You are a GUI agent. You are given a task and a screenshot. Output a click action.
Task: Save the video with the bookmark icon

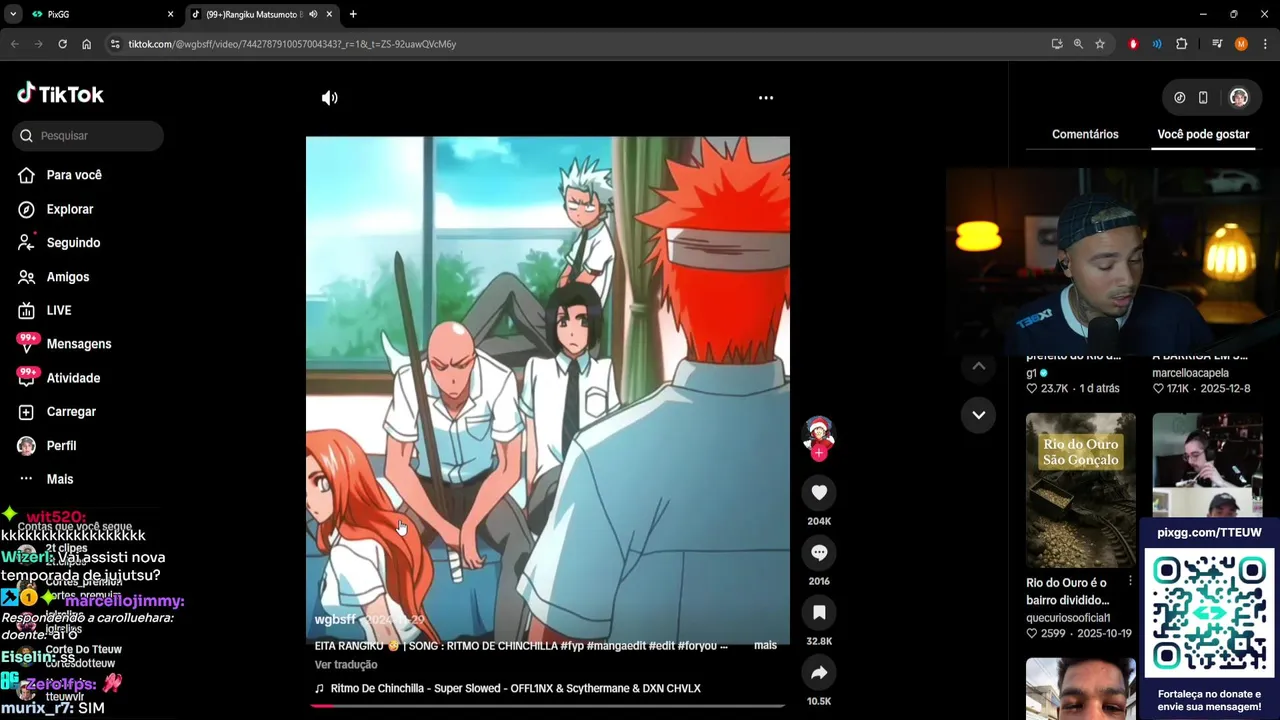click(x=819, y=612)
